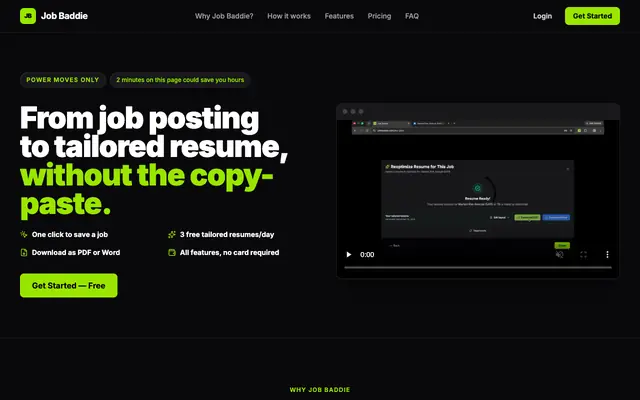Open the video more-options menu

tap(607, 255)
